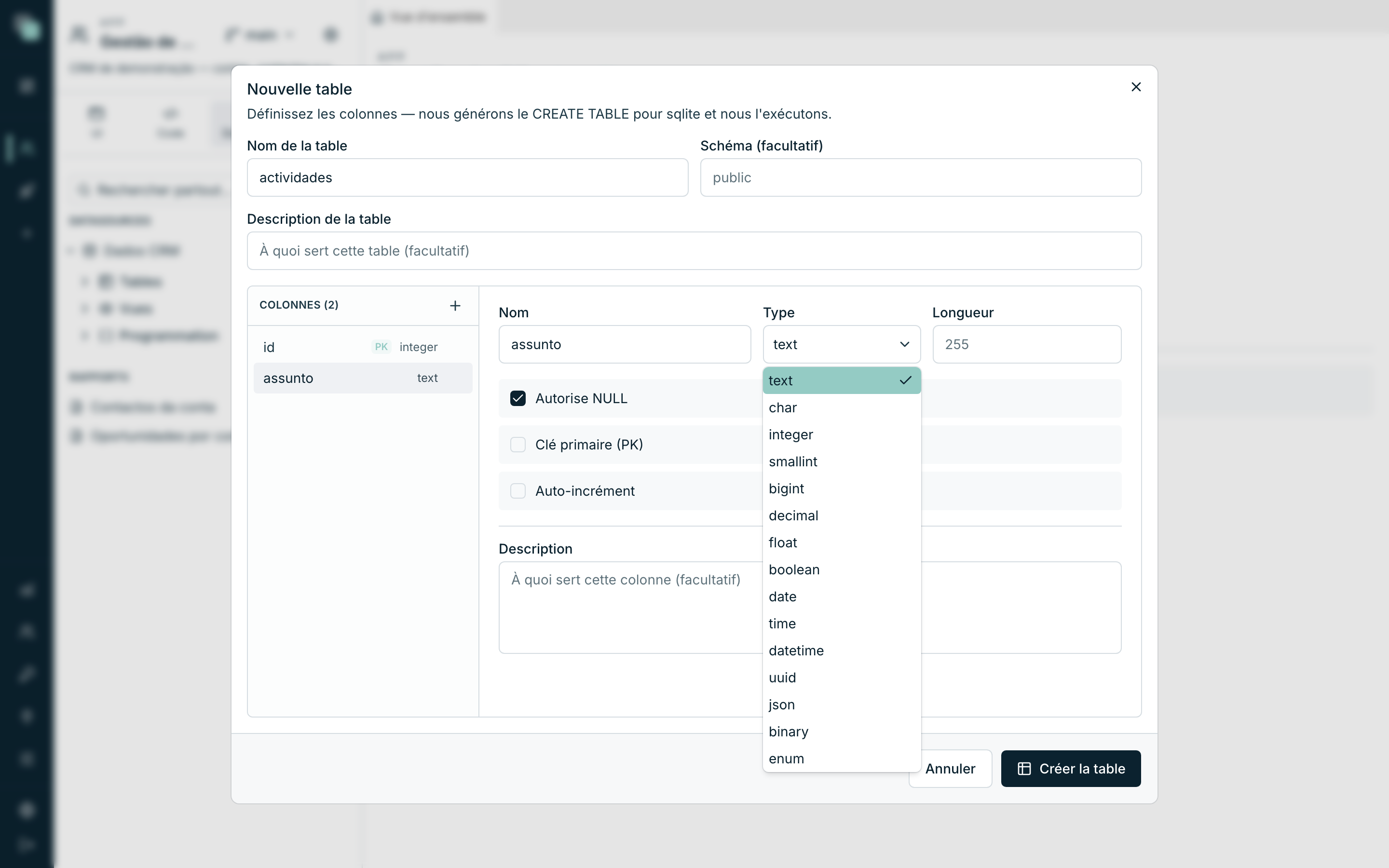Pick enum as column type
This screenshot has height=868, width=1389.
point(842,759)
